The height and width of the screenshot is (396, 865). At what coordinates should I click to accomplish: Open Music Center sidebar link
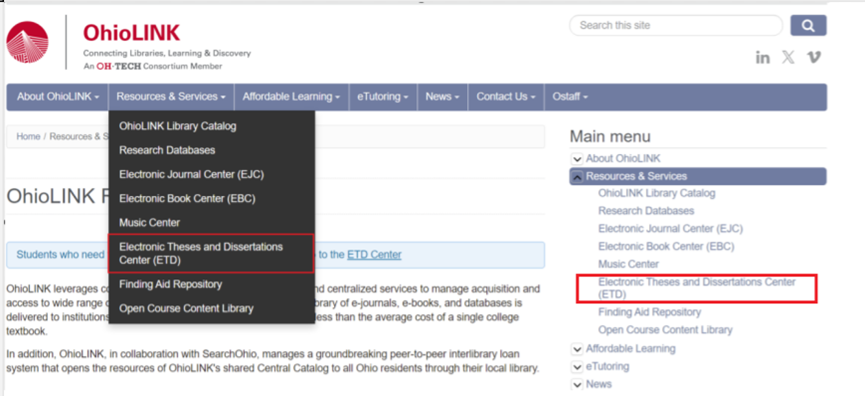[628, 264]
